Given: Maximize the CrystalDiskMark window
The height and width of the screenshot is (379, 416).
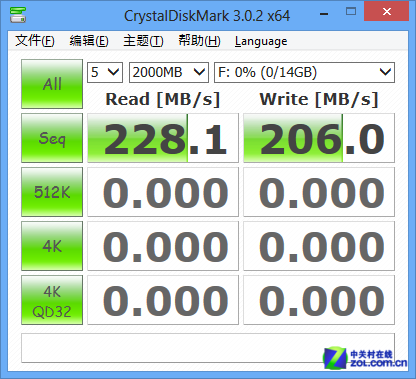Looking at the screenshot, I should (x=351, y=12).
